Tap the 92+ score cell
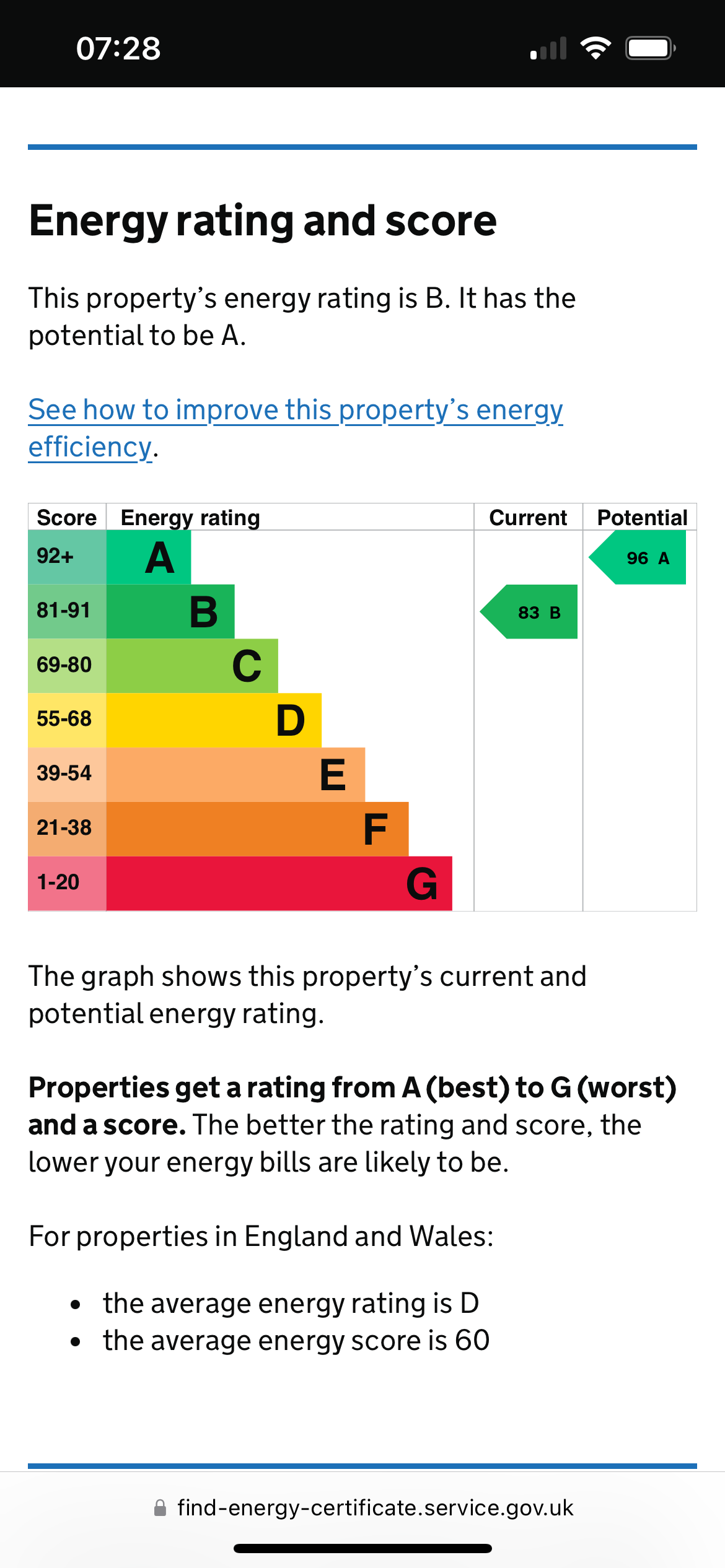This screenshot has width=725, height=1568. point(67,557)
